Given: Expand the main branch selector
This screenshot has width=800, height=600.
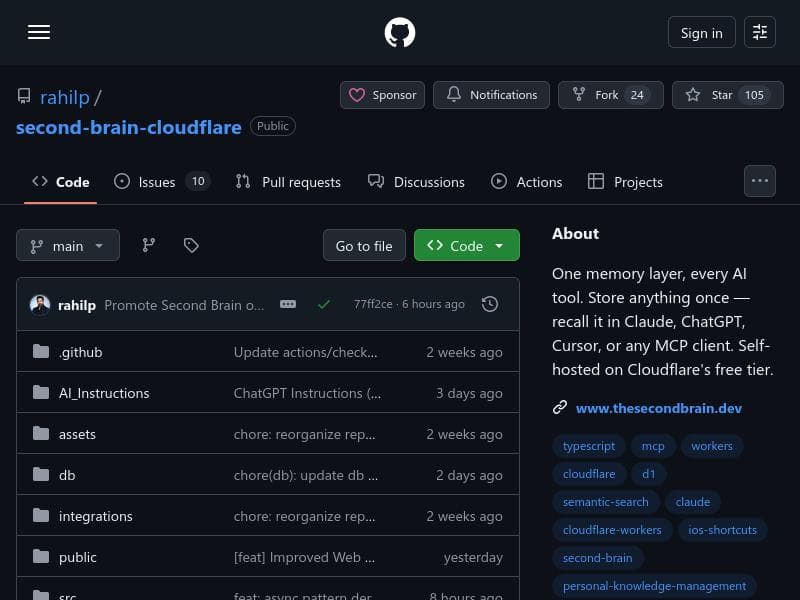Looking at the screenshot, I should (x=68, y=245).
